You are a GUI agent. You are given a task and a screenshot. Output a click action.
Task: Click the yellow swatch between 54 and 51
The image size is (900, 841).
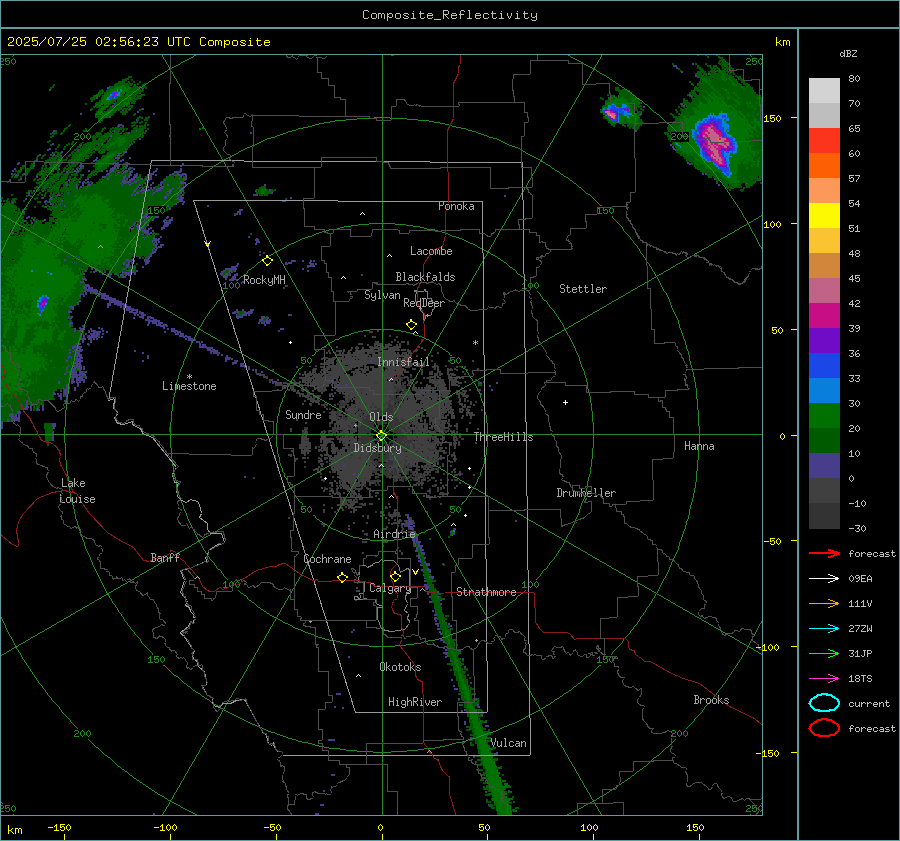tap(824, 215)
